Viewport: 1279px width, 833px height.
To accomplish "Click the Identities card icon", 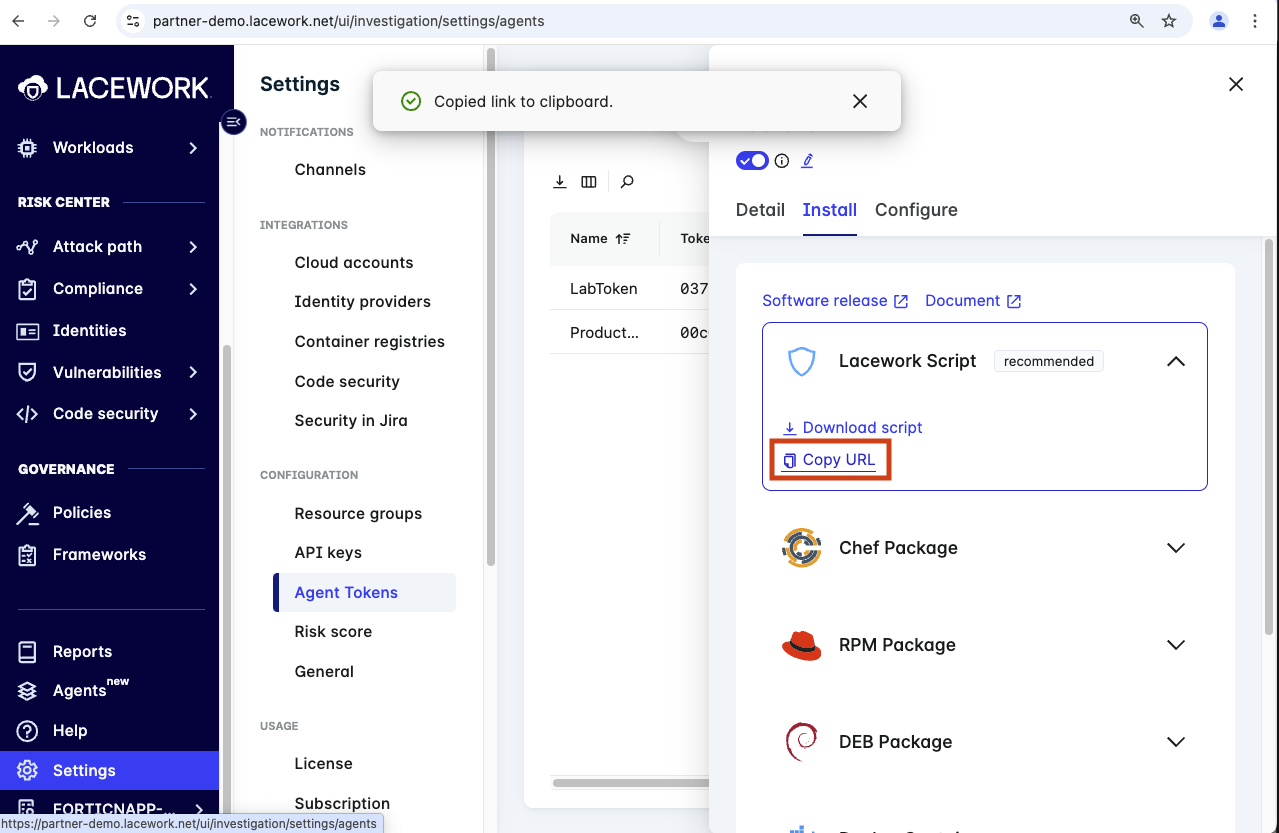I will pyautogui.click(x=28, y=331).
